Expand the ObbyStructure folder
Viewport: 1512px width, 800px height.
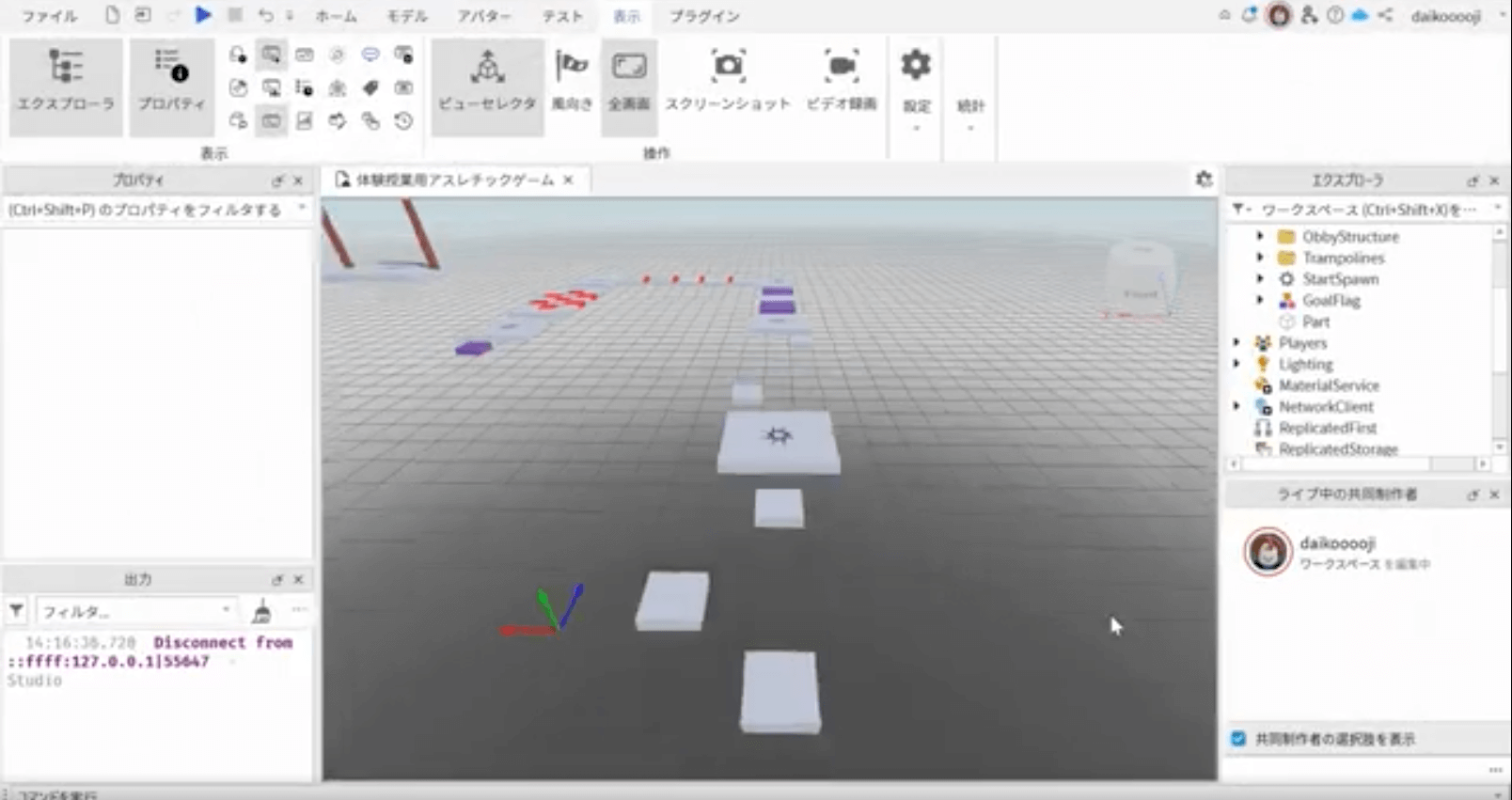(1260, 236)
